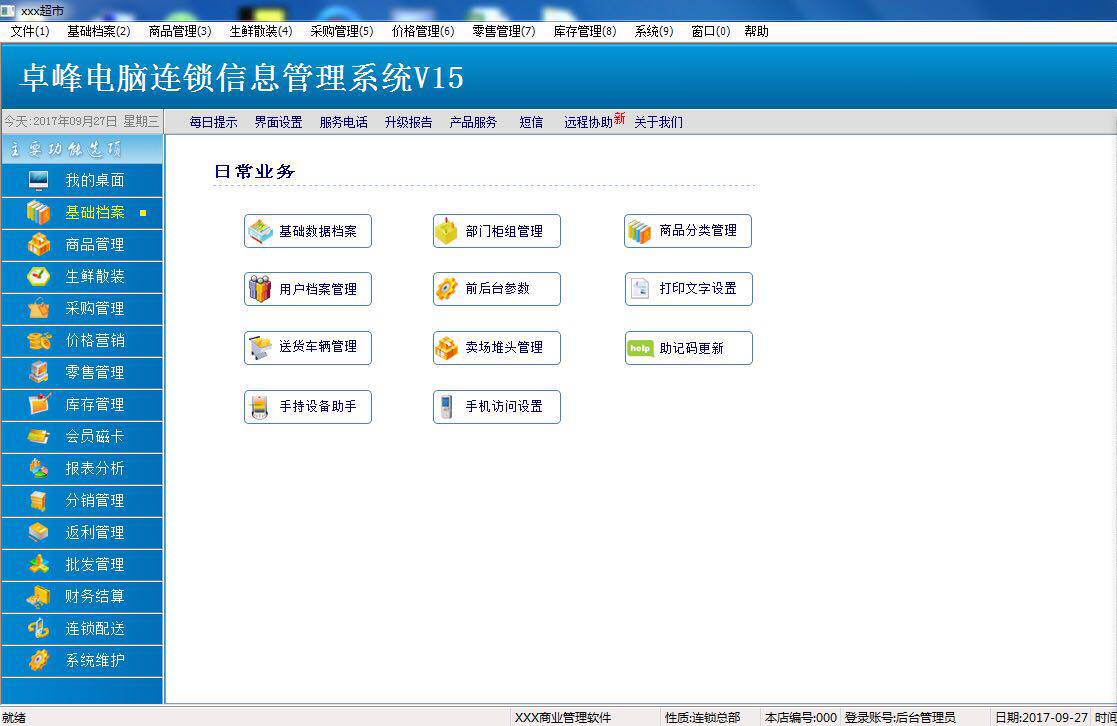Open the 文件(1) menu

pos(30,31)
